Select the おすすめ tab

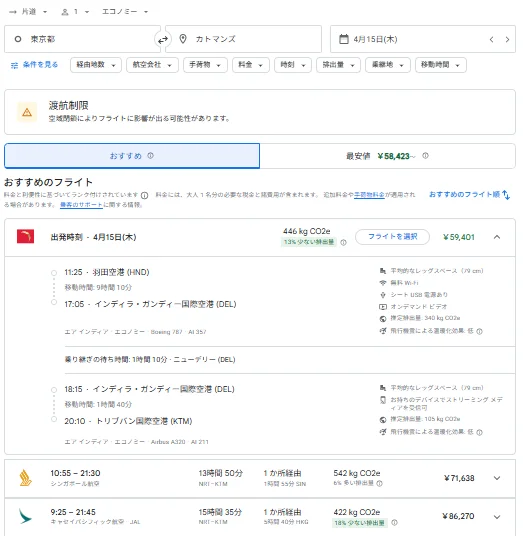pyautogui.click(x=132, y=156)
